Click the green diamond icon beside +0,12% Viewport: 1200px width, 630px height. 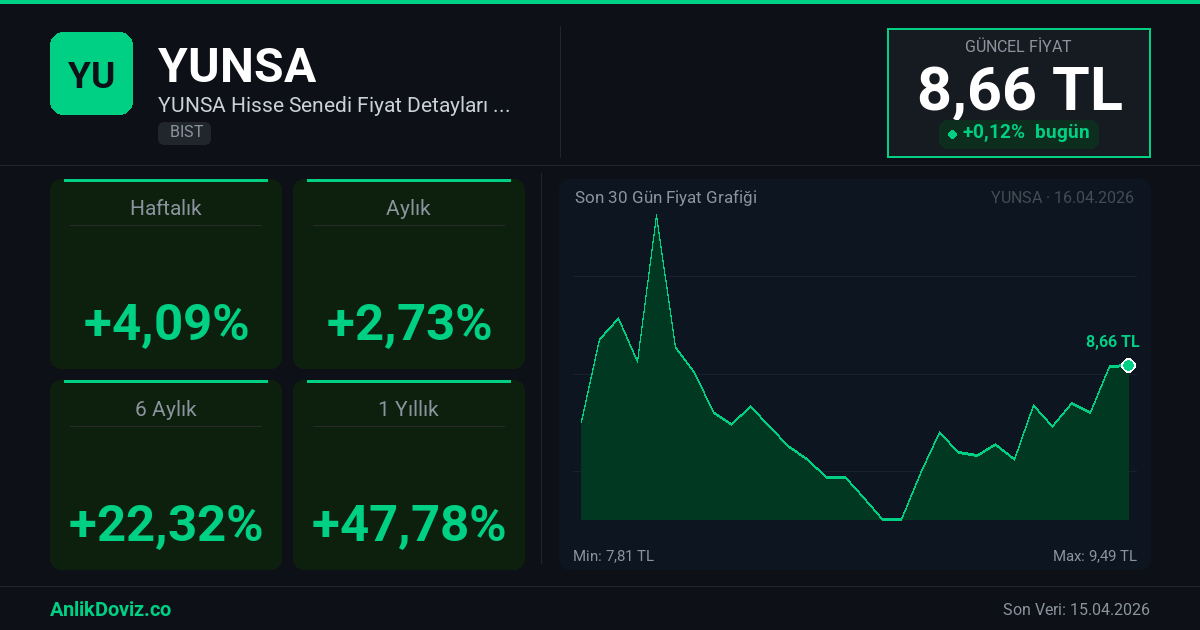(x=952, y=134)
